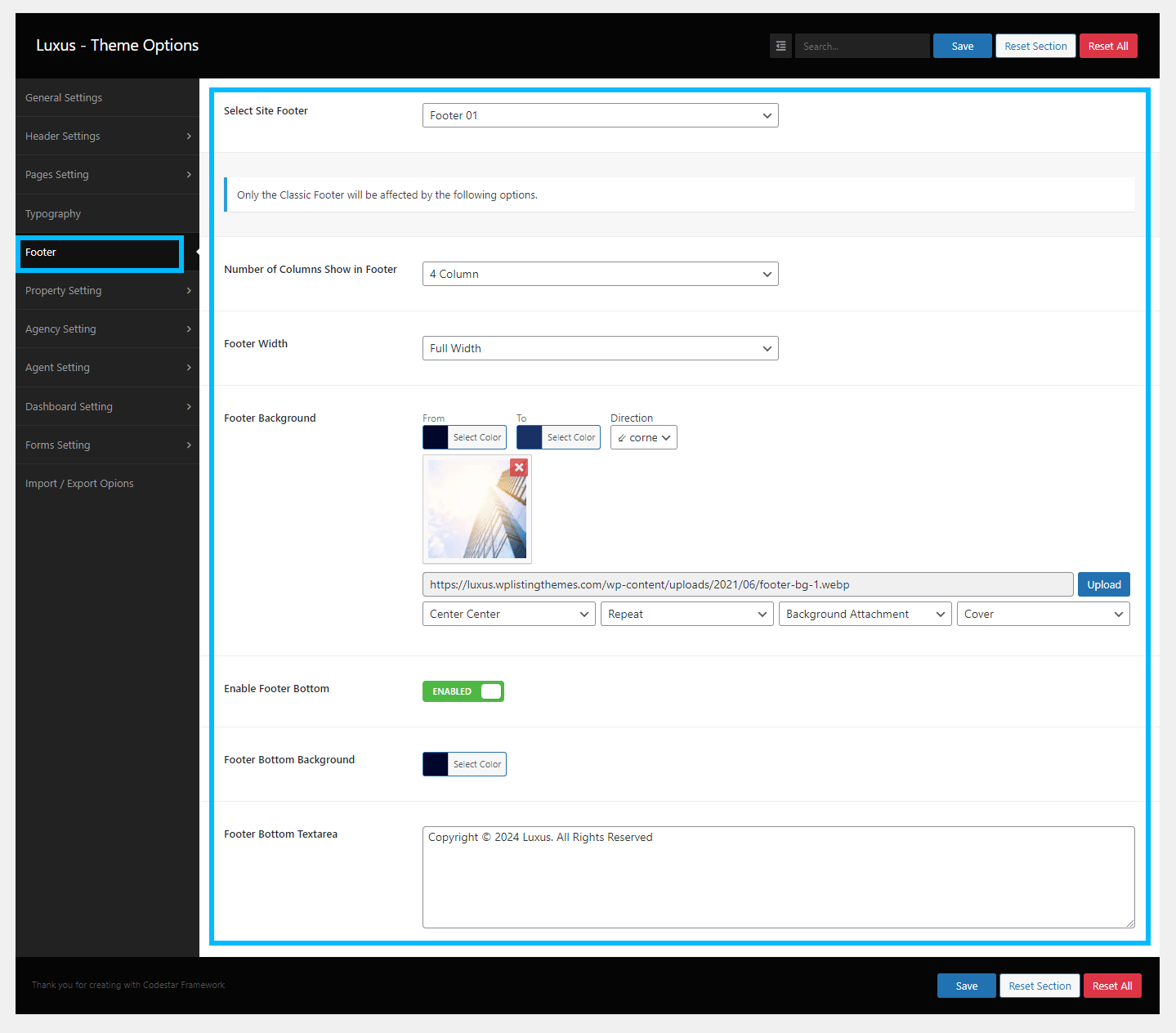1176x1033 pixels.
Task: Remove the footer background image with red X
Action: pyautogui.click(x=519, y=467)
